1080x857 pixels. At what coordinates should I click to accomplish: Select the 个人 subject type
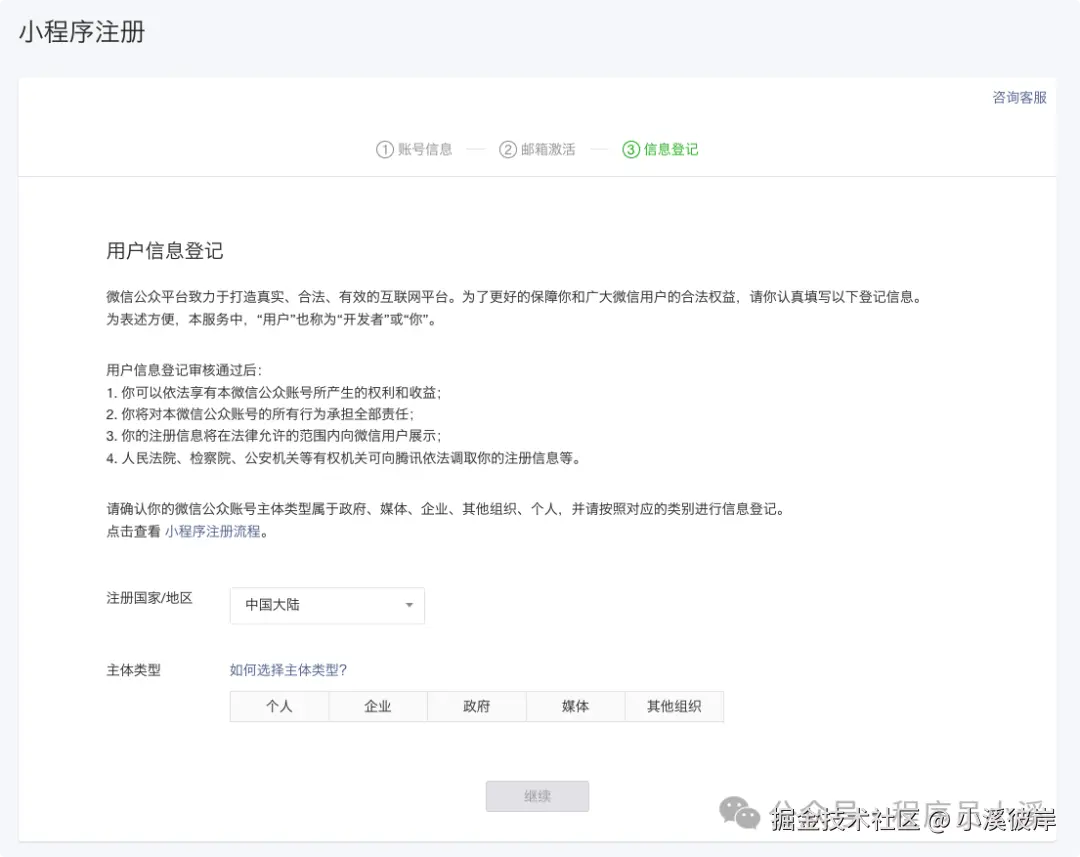pos(279,706)
